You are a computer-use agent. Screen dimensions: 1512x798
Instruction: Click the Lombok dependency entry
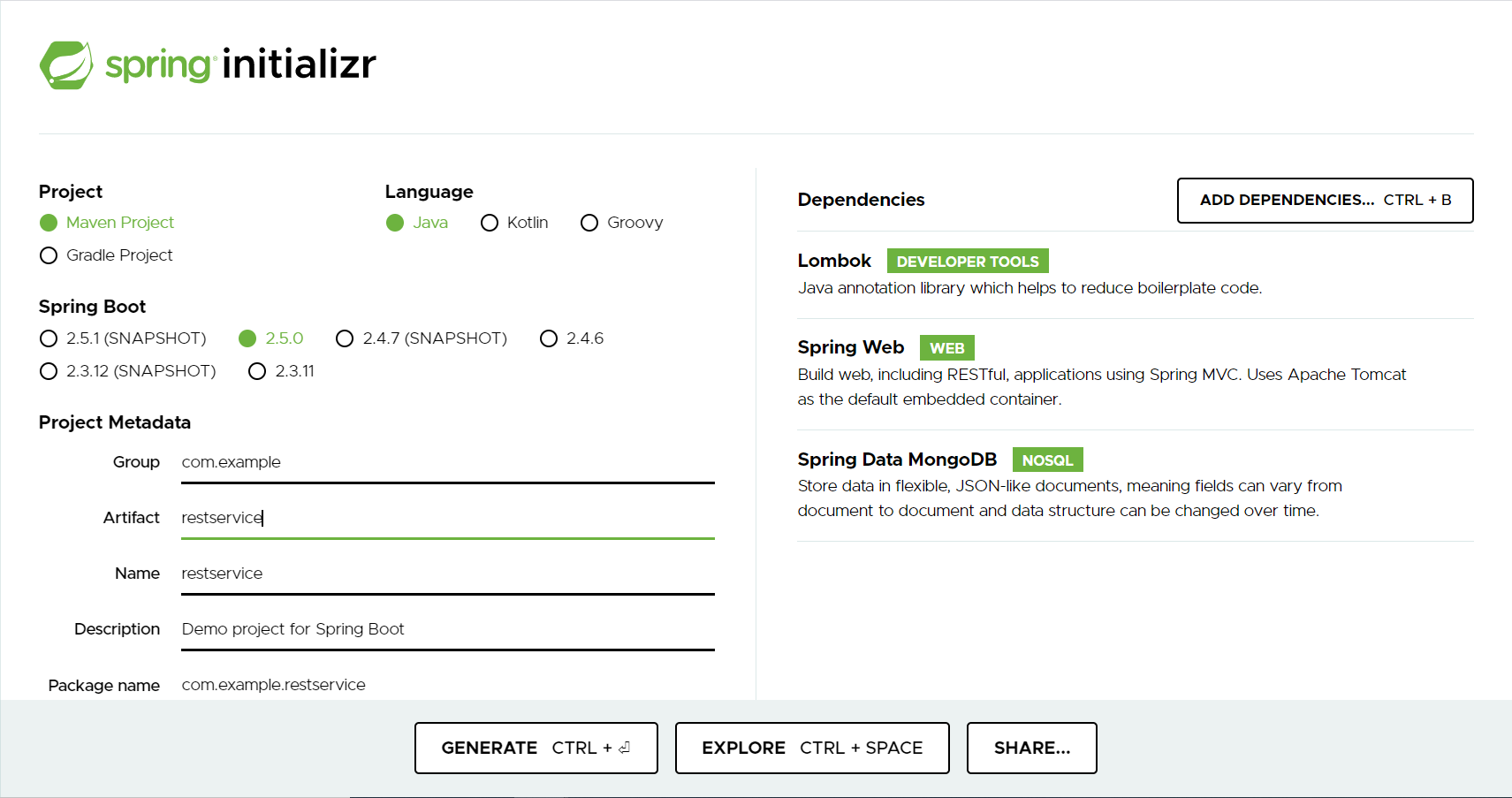click(1136, 275)
